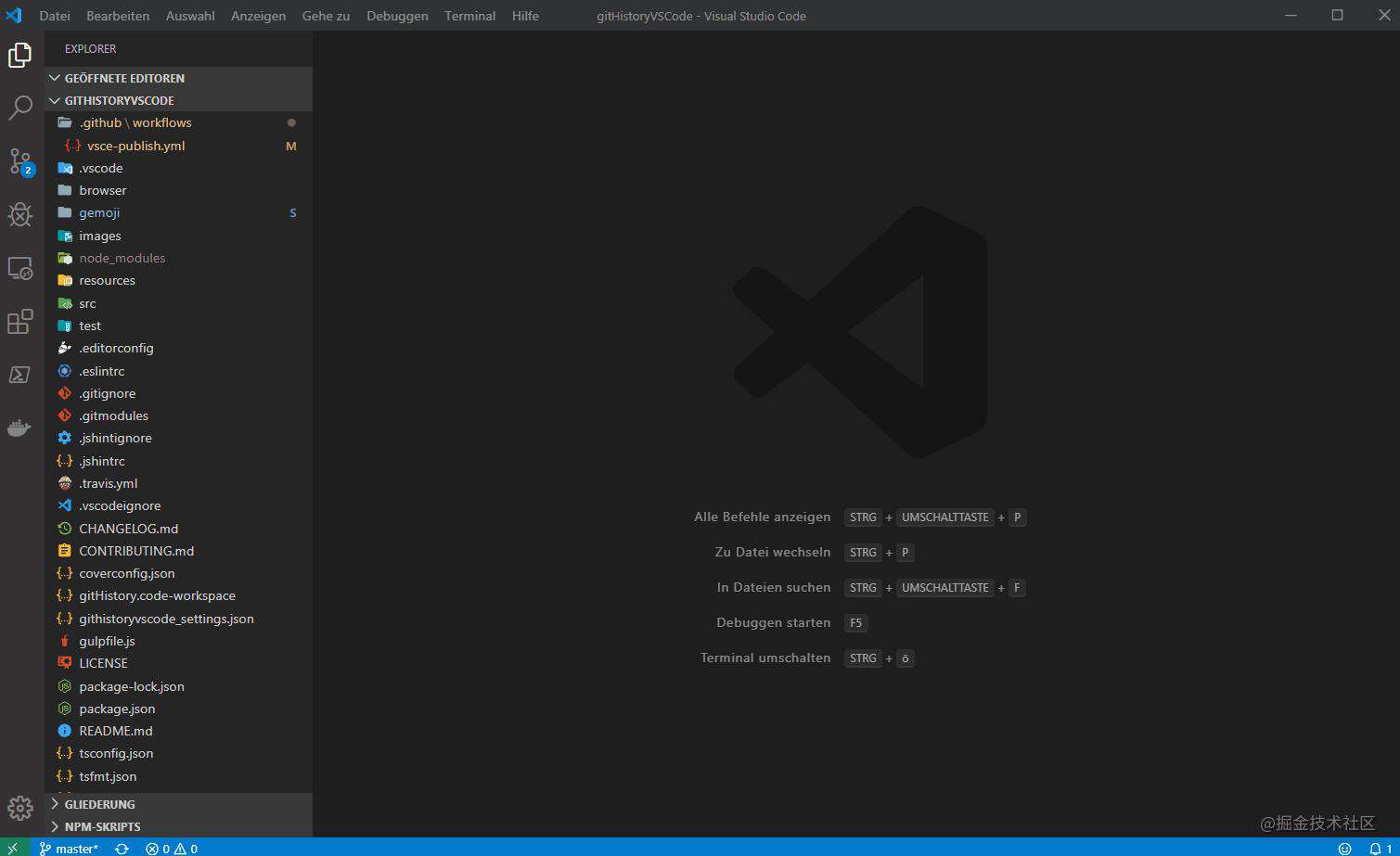The image size is (1400, 856).
Task: Expand the gemoji folder
Action: tap(178, 212)
